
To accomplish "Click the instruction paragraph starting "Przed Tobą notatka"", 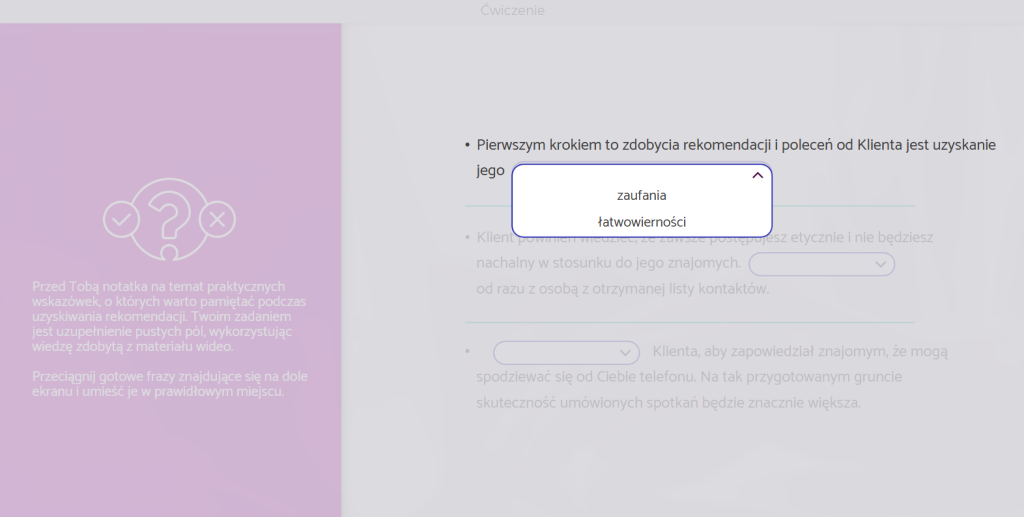I will (x=169, y=316).
